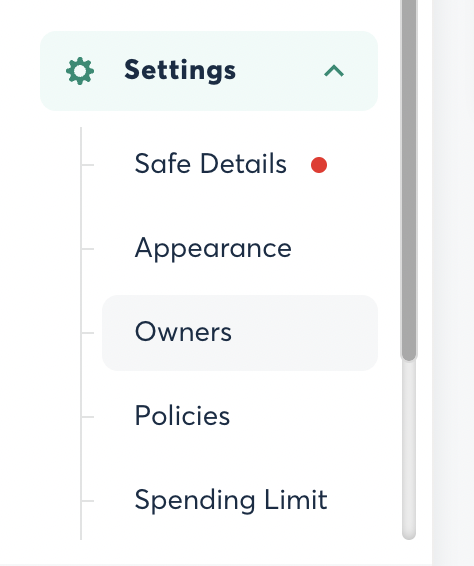
Task: Click the tree branch tick beside Safe Details
Action: point(88,165)
